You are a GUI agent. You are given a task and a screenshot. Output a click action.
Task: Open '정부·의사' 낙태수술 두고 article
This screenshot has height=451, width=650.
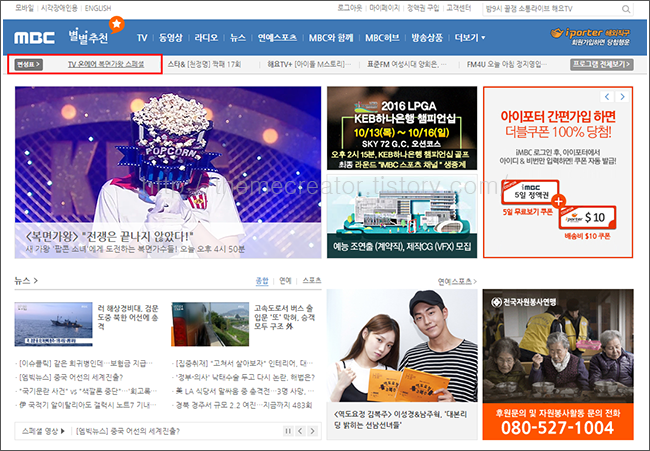tap(244, 378)
